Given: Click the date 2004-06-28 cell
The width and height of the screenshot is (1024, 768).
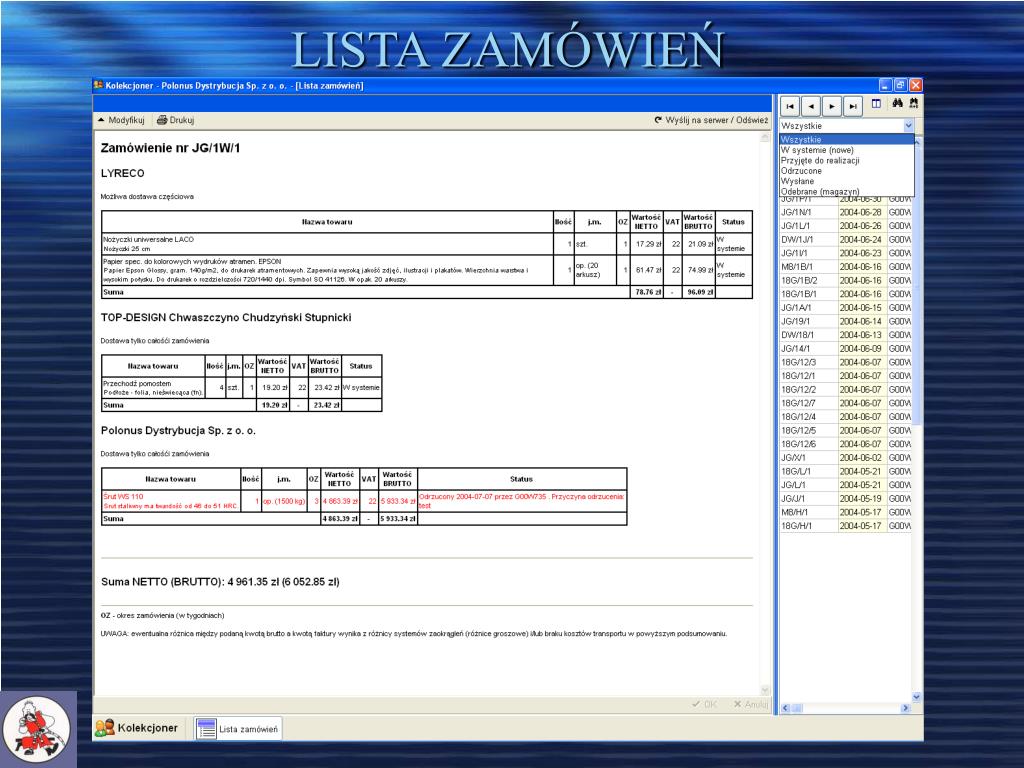Looking at the screenshot, I should pyautogui.click(x=862, y=212).
